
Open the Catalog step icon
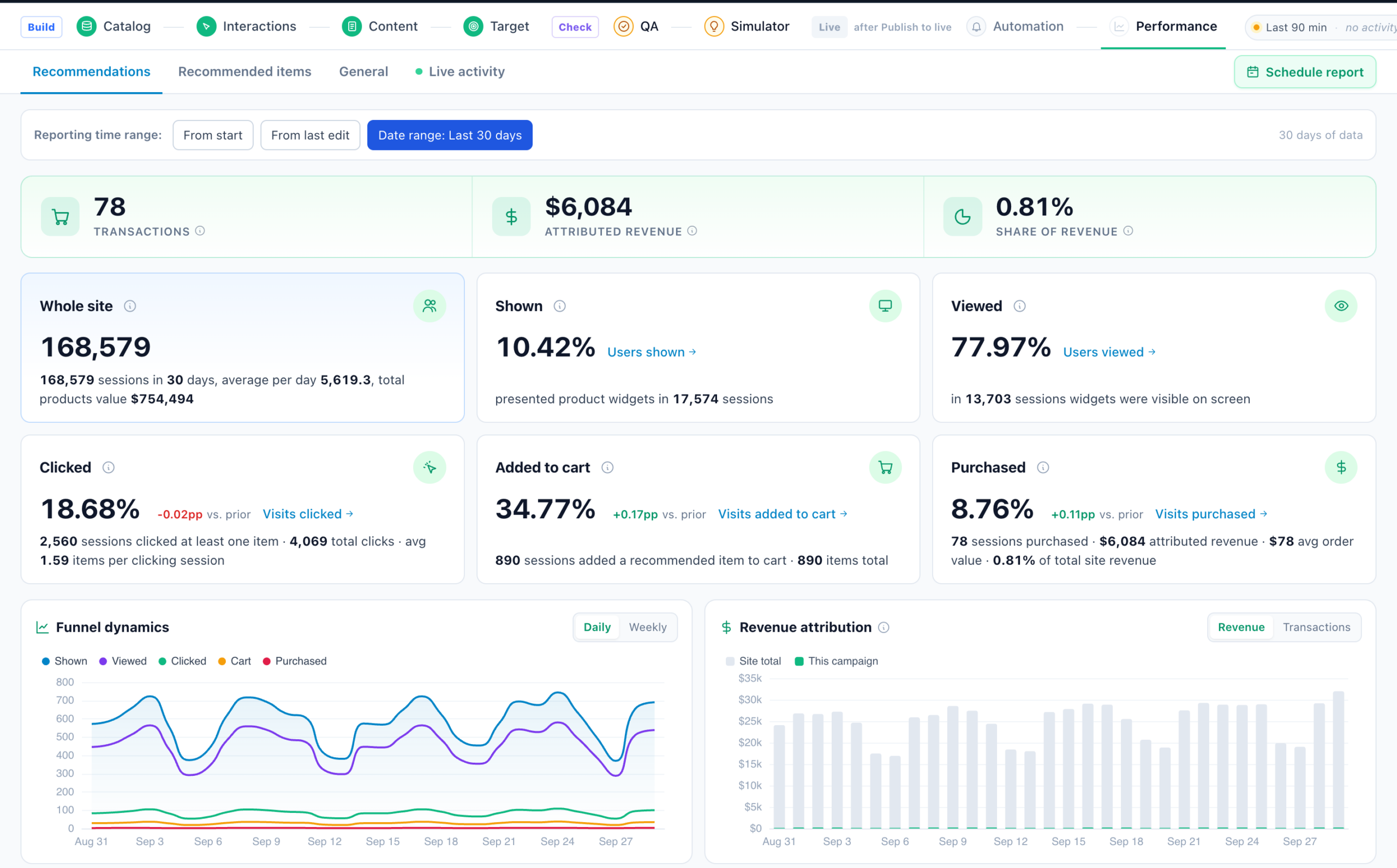(x=87, y=26)
